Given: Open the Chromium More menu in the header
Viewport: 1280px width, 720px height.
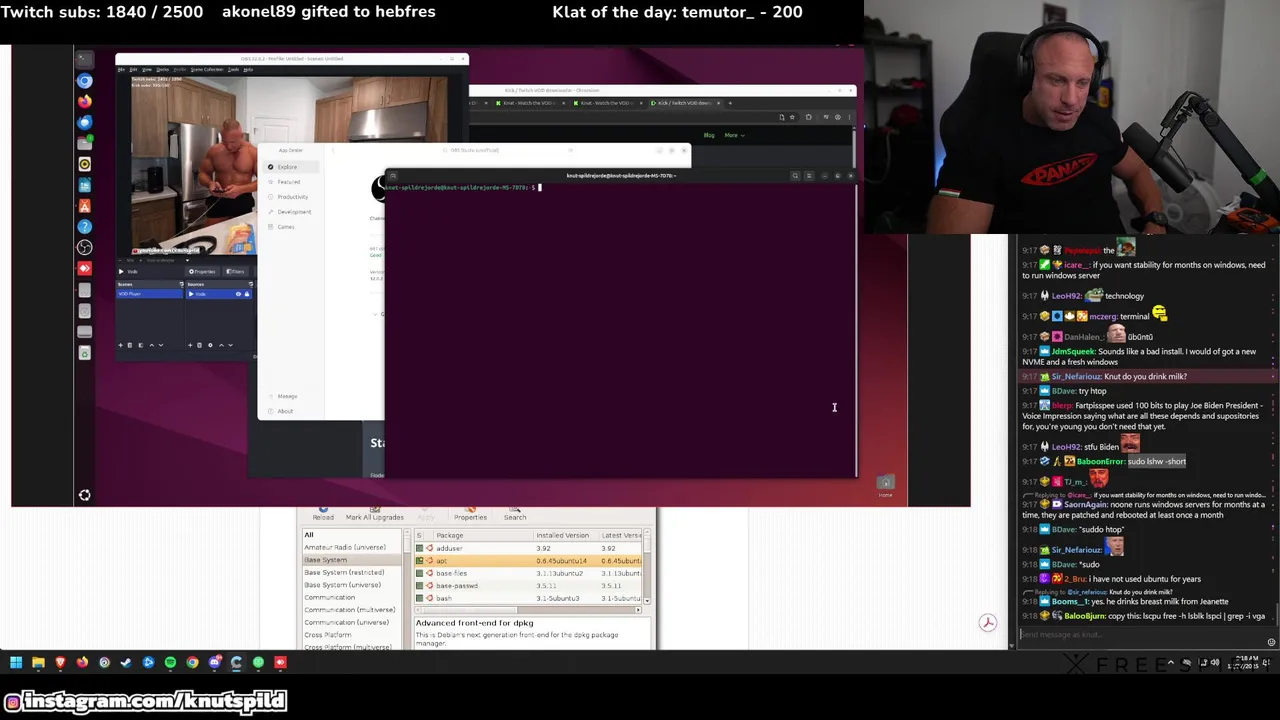Looking at the screenshot, I should click(x=734, y=135).
